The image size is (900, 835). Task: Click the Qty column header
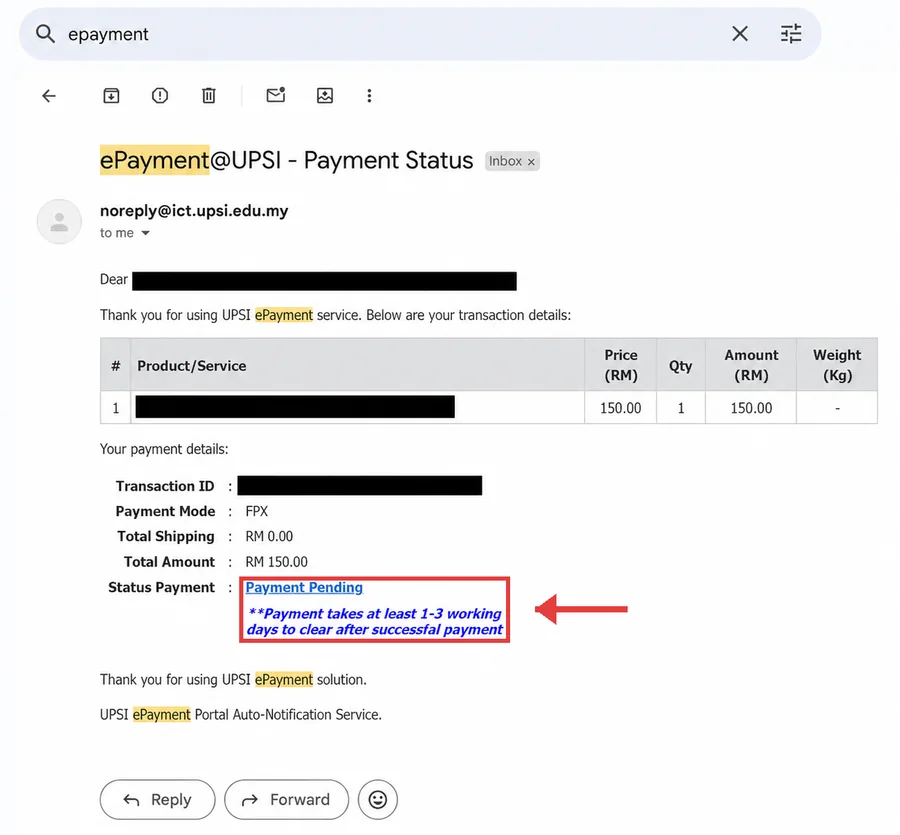pos(681,366)
